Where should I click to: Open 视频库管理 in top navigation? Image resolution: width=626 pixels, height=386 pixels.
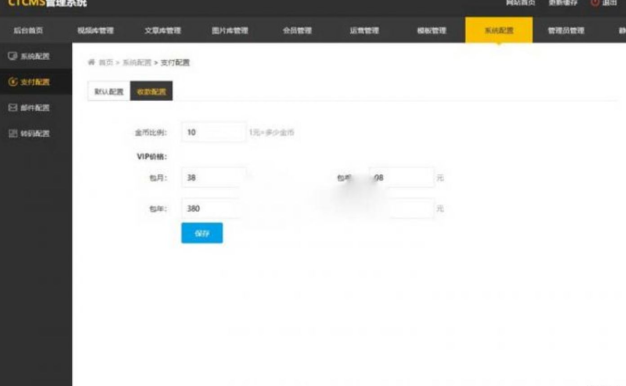(x=95, y=30)
